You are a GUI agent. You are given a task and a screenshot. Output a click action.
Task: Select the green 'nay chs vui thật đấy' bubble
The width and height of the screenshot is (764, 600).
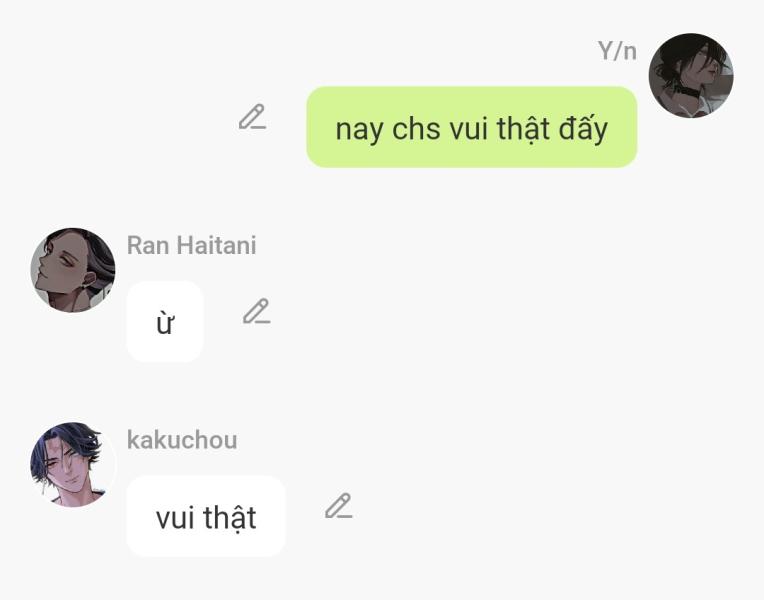(x=472, y=127)
